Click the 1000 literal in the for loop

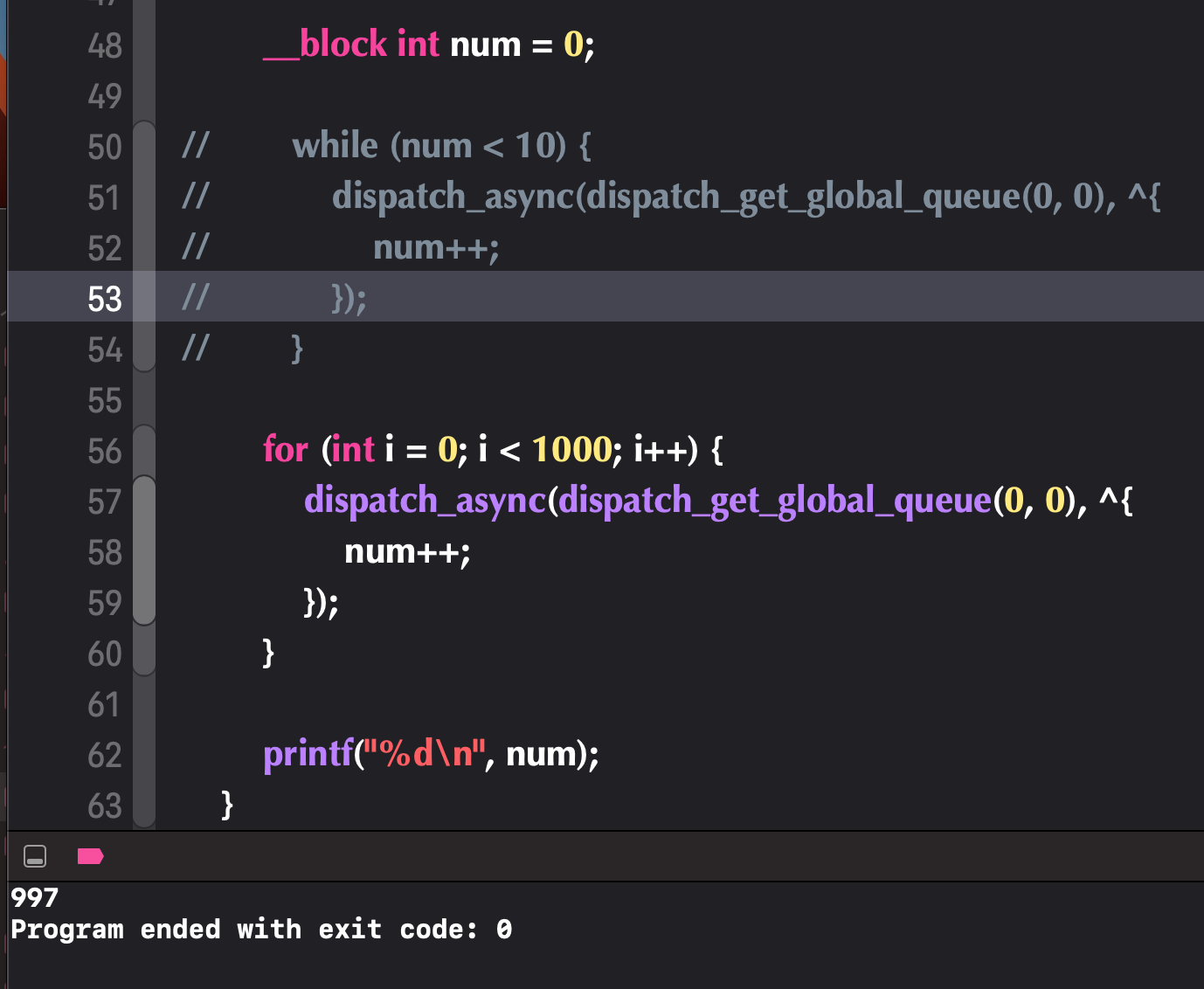tap(571, 449)
